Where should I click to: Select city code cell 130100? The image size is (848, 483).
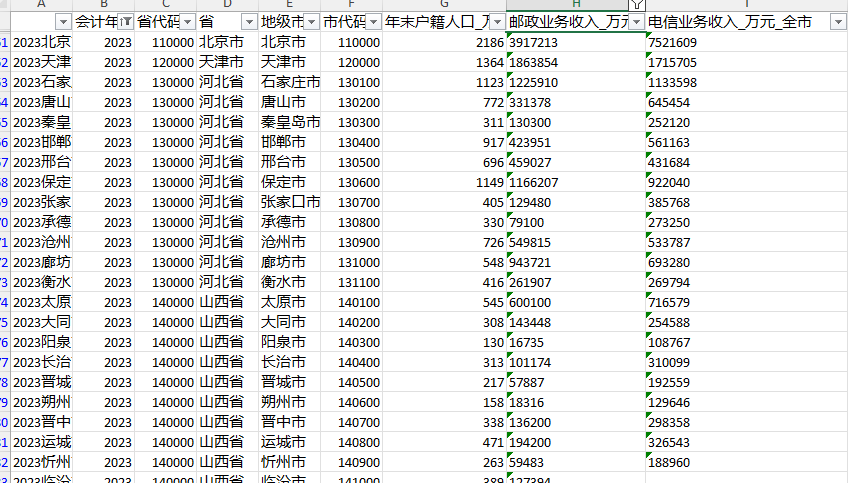click(x=352, y=82)
